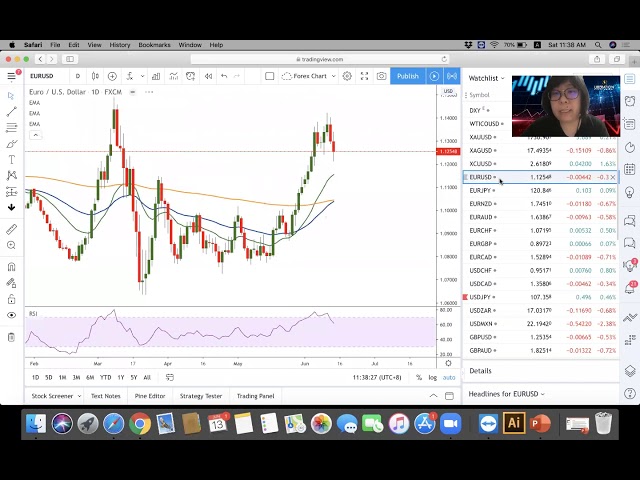Open the Pine Editor tab
640x480 pixels.
click(x=150, y=396)
